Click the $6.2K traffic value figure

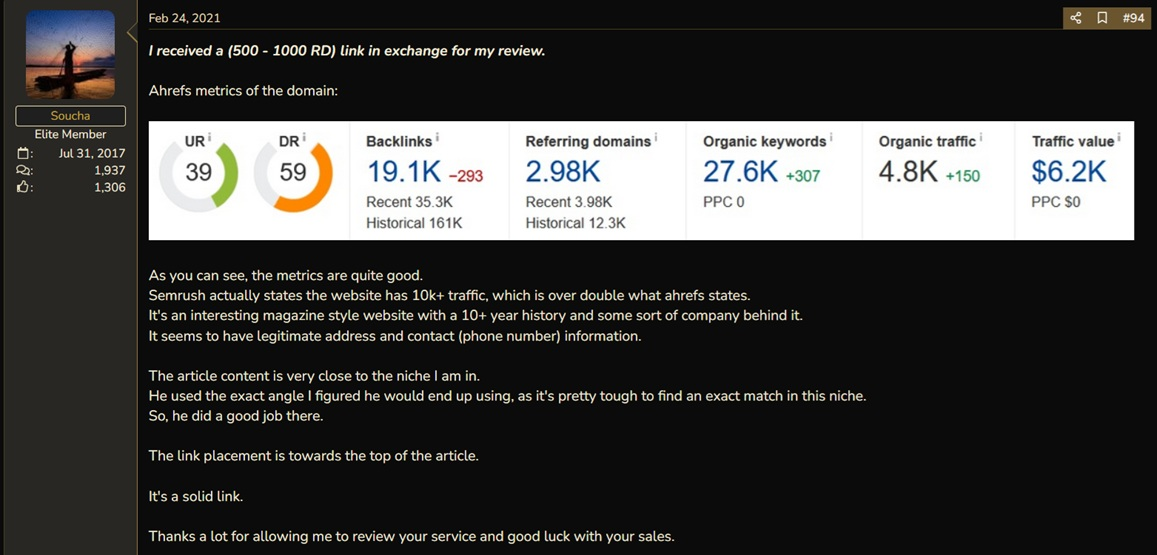[x=1069, y=172]
